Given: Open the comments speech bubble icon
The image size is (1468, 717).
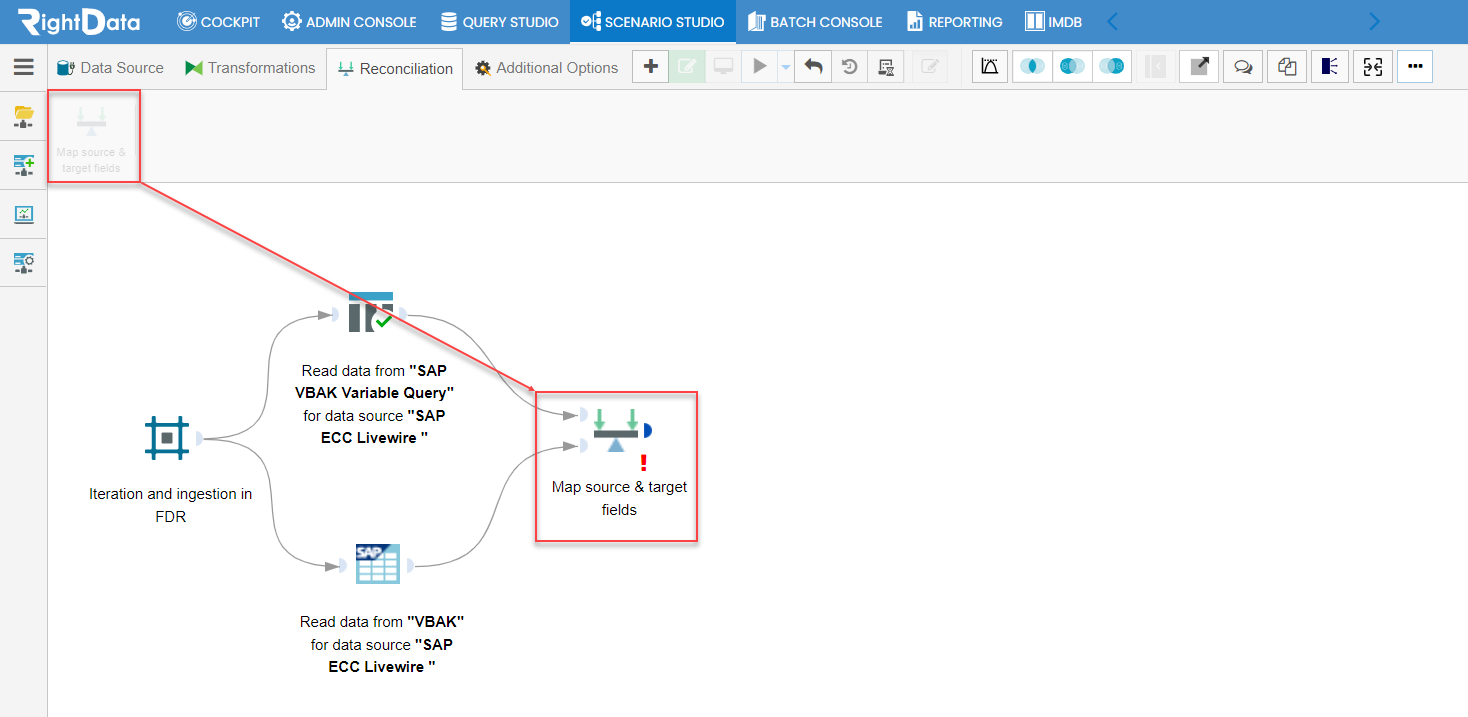Looking at the screenshot, I should pyautogui.click(x=1243, y=67).
